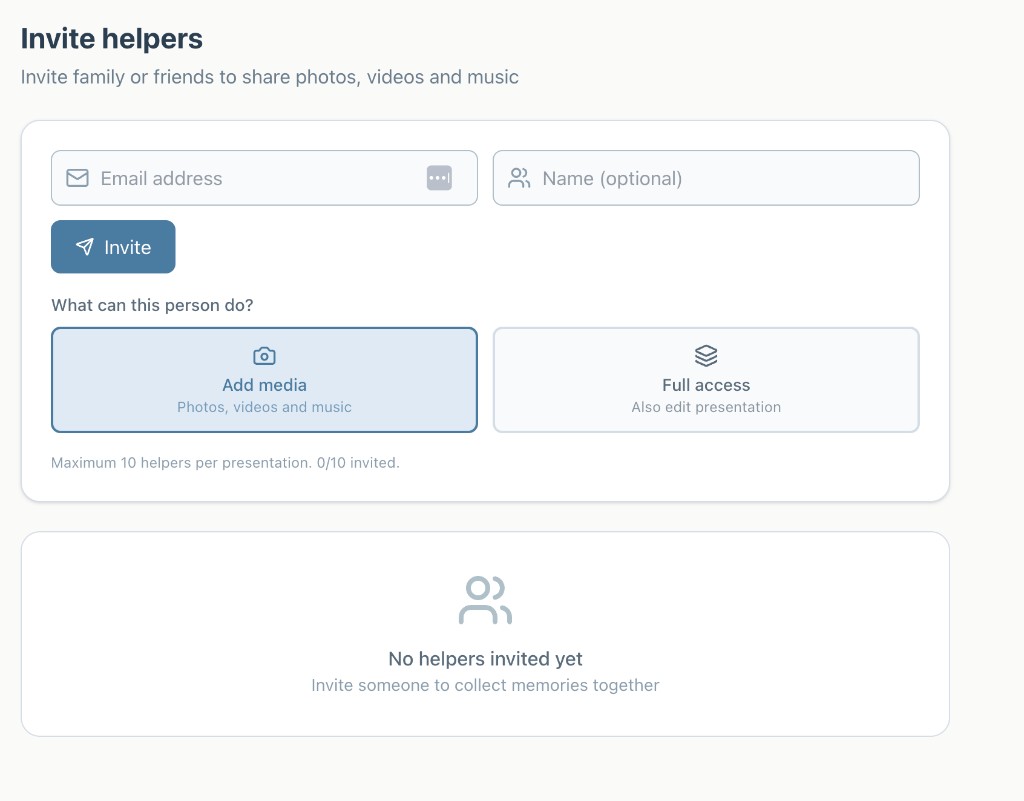Click the envelope icon in email field
Viewport: 1024px width, 801px height.
[77, 178]
